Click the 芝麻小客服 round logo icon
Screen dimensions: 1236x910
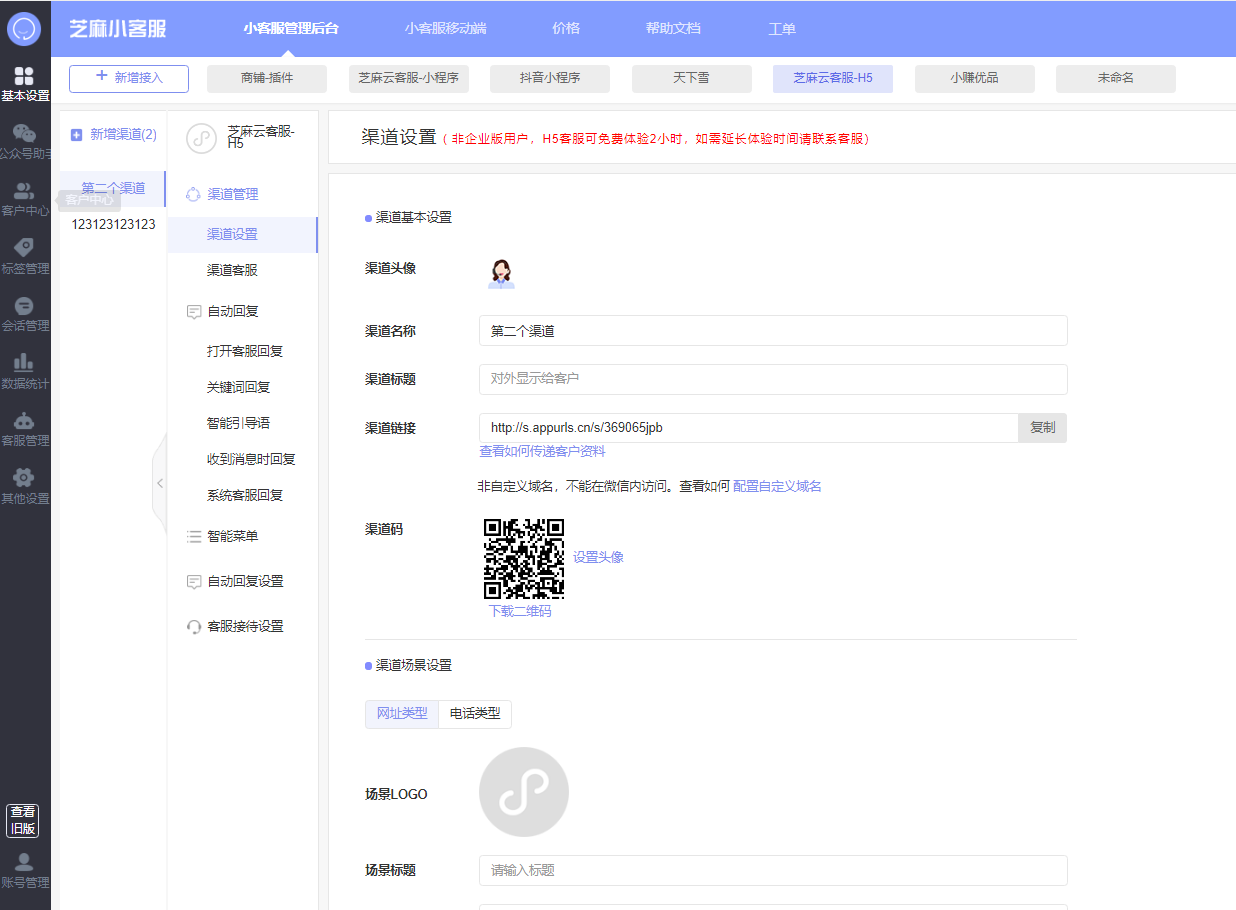(24, 29)
